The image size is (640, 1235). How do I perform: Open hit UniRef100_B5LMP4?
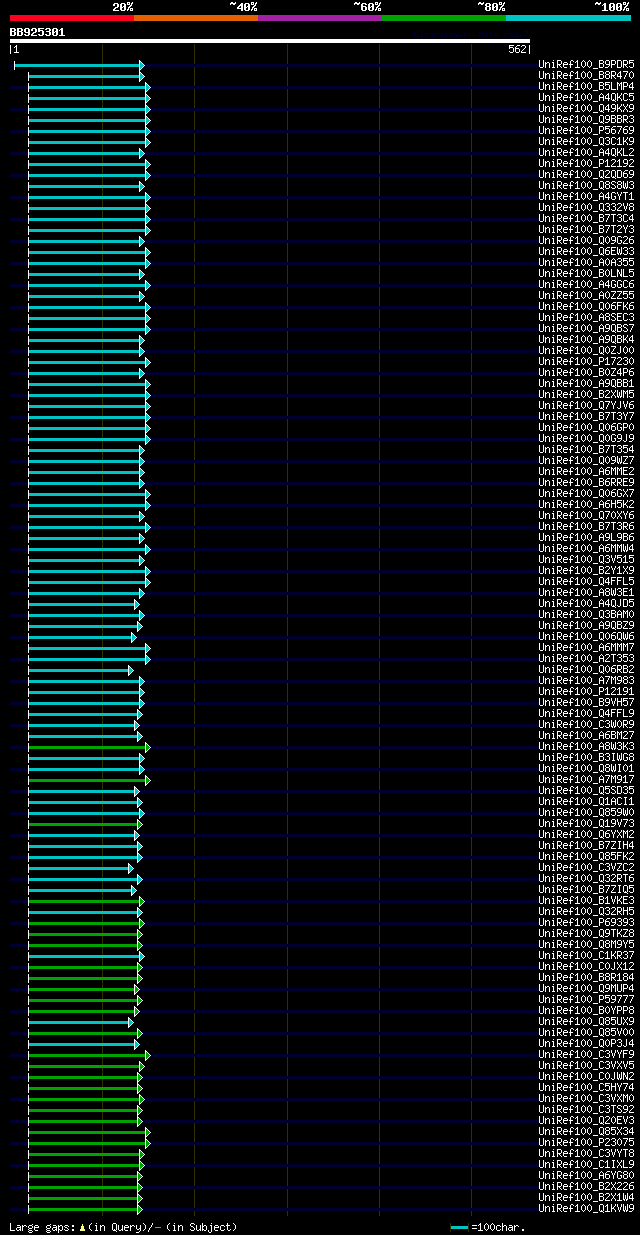[586, 86]
